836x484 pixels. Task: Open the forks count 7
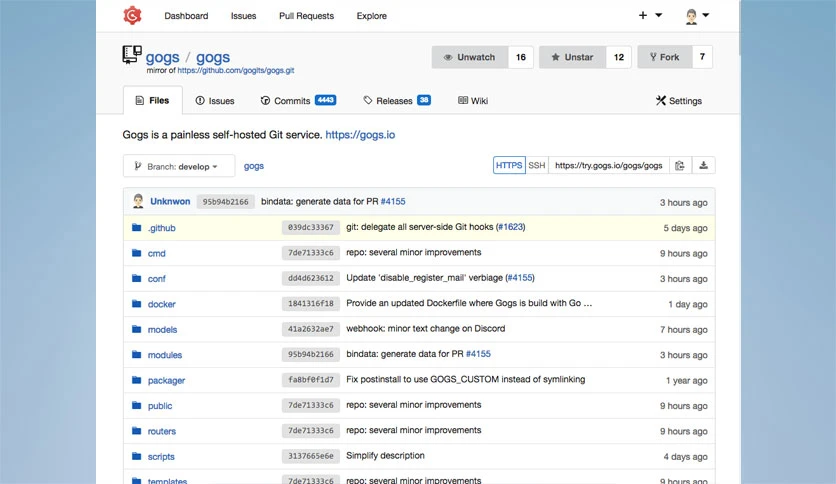coord(702,57)
